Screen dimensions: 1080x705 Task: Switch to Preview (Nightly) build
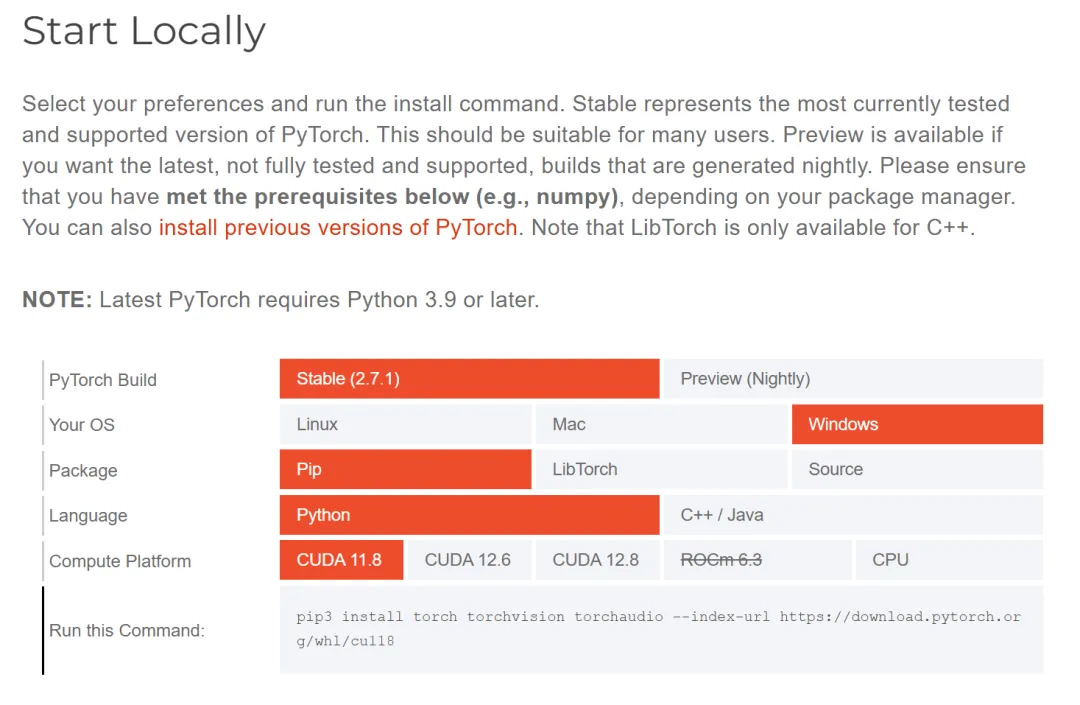pos(852,379)
